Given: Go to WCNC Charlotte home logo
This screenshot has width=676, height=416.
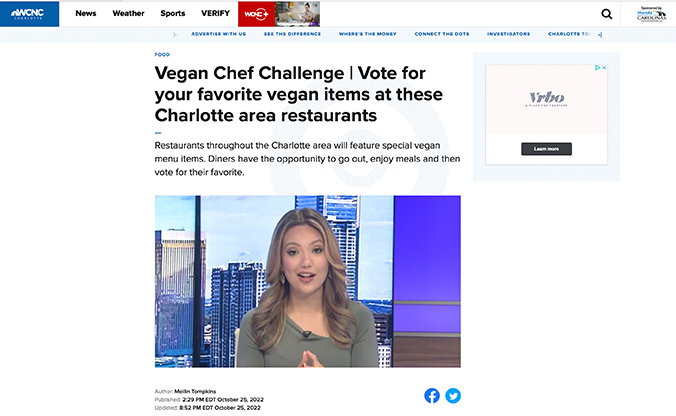Looking at the screenshot, I should click(x=29, y=14).
